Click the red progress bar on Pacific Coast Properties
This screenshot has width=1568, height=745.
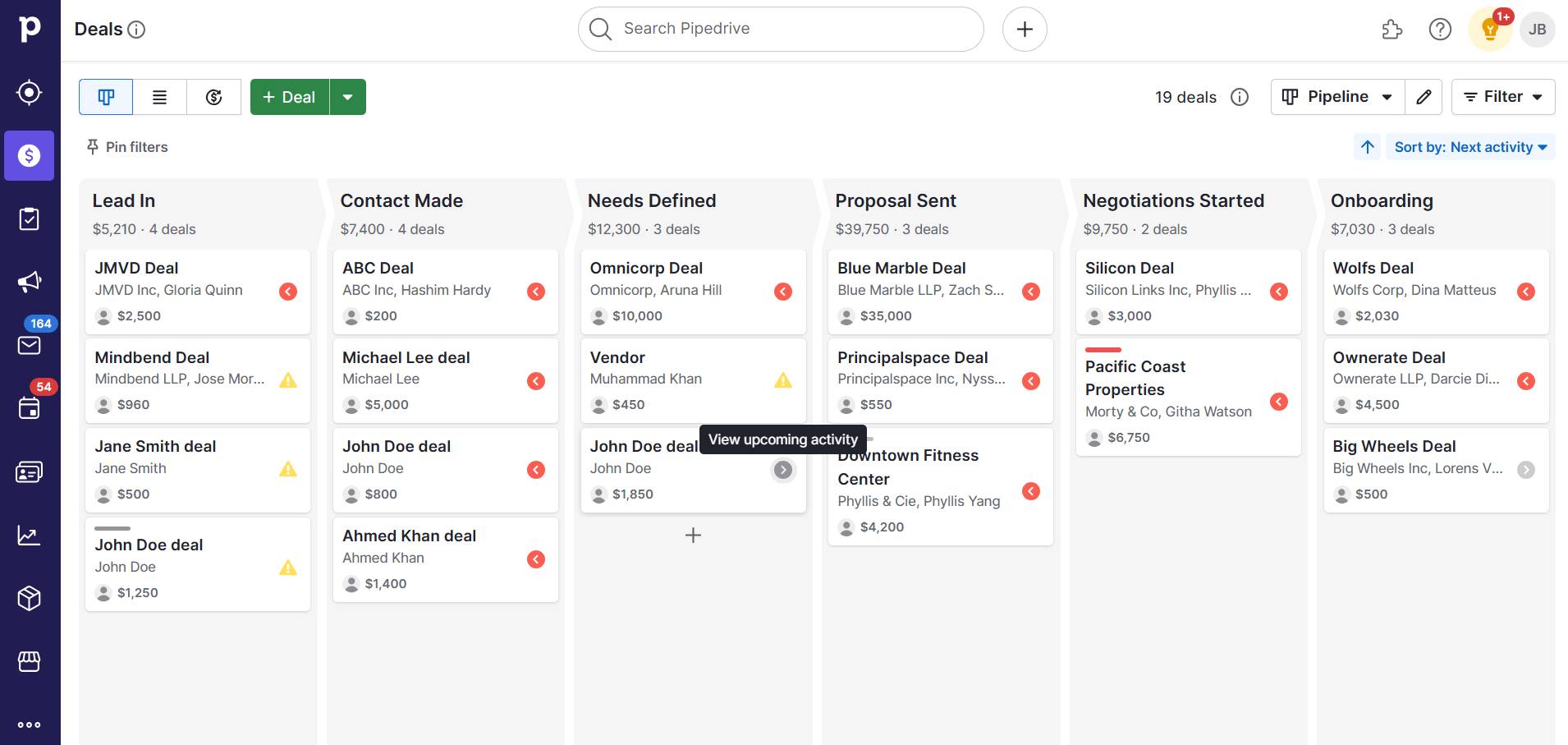(x=1103, y=348)
